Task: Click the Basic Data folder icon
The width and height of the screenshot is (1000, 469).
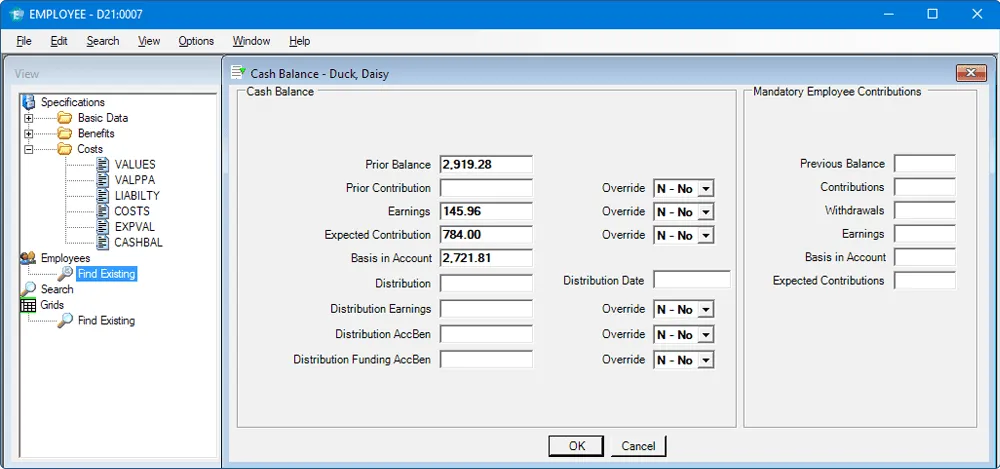Action: click(64, 117)
